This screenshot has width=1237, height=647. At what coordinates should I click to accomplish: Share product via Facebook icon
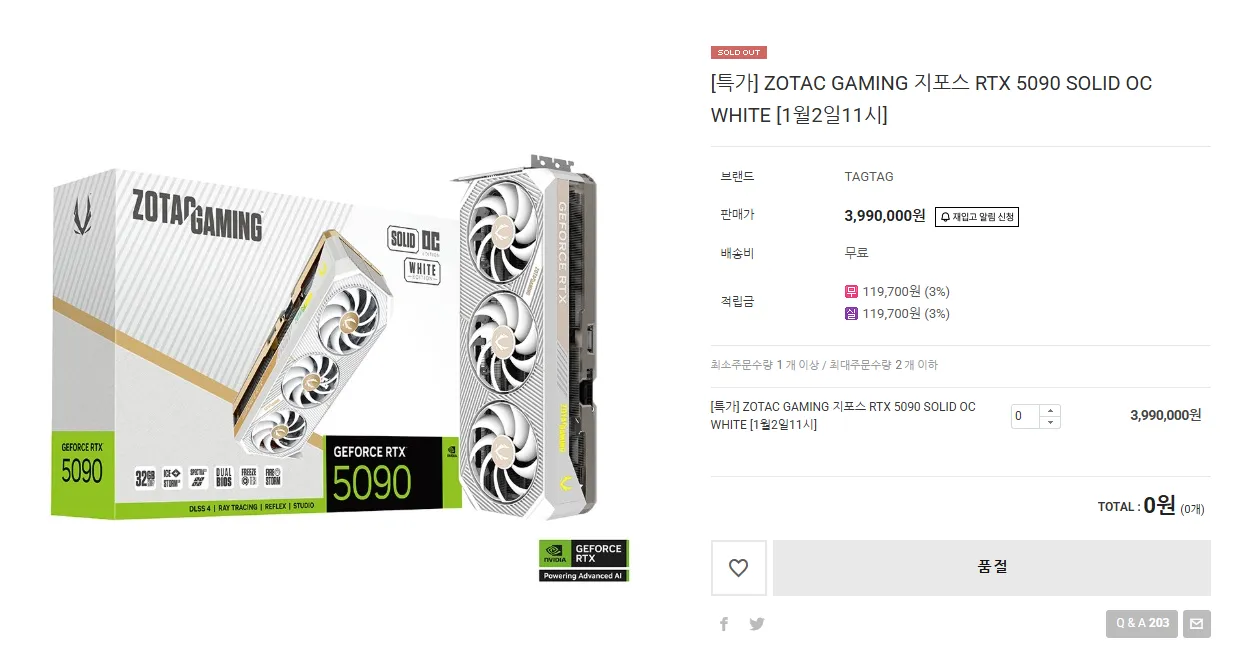click(724, 624)
